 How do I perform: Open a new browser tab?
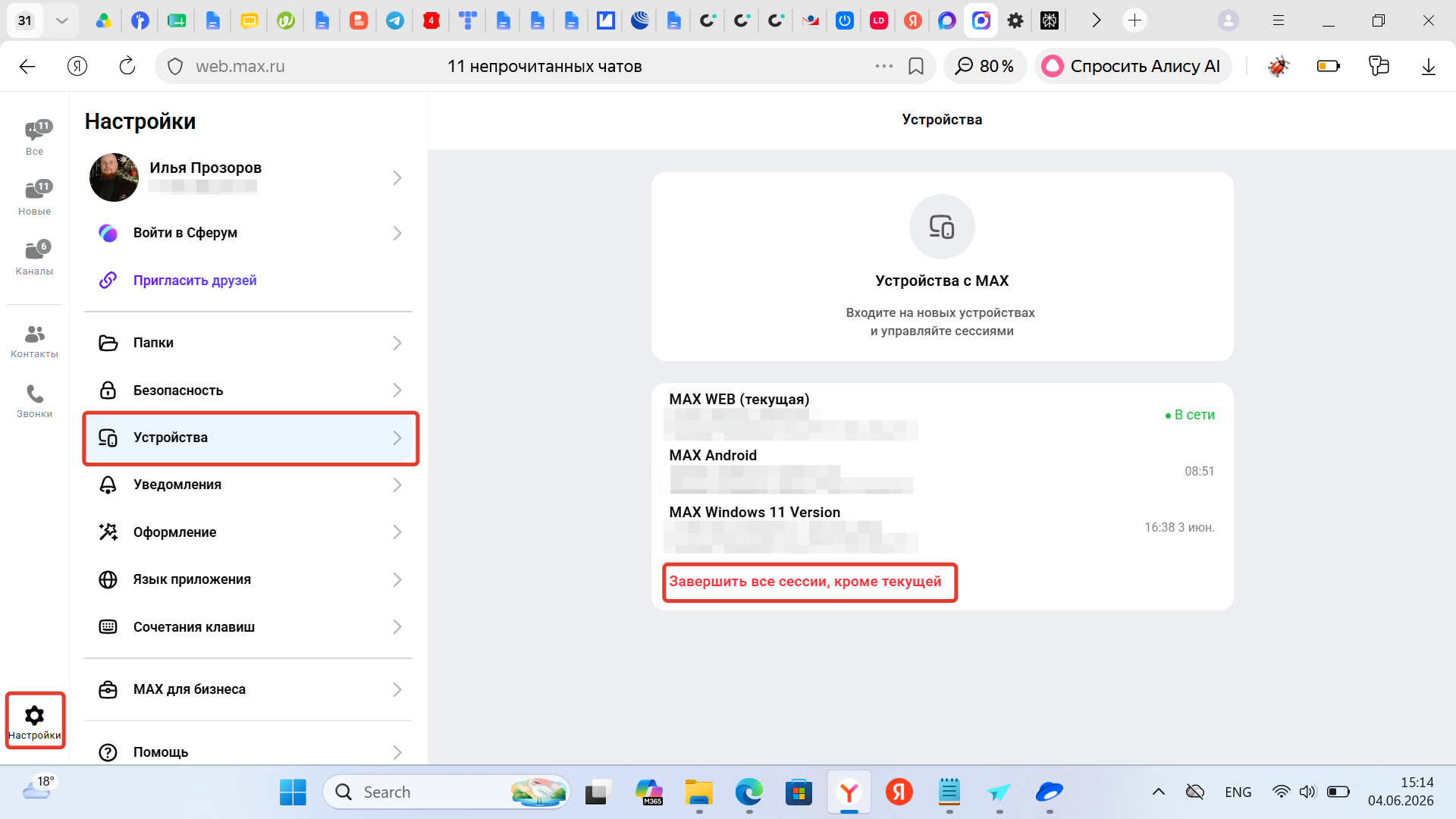[1134, 20]
